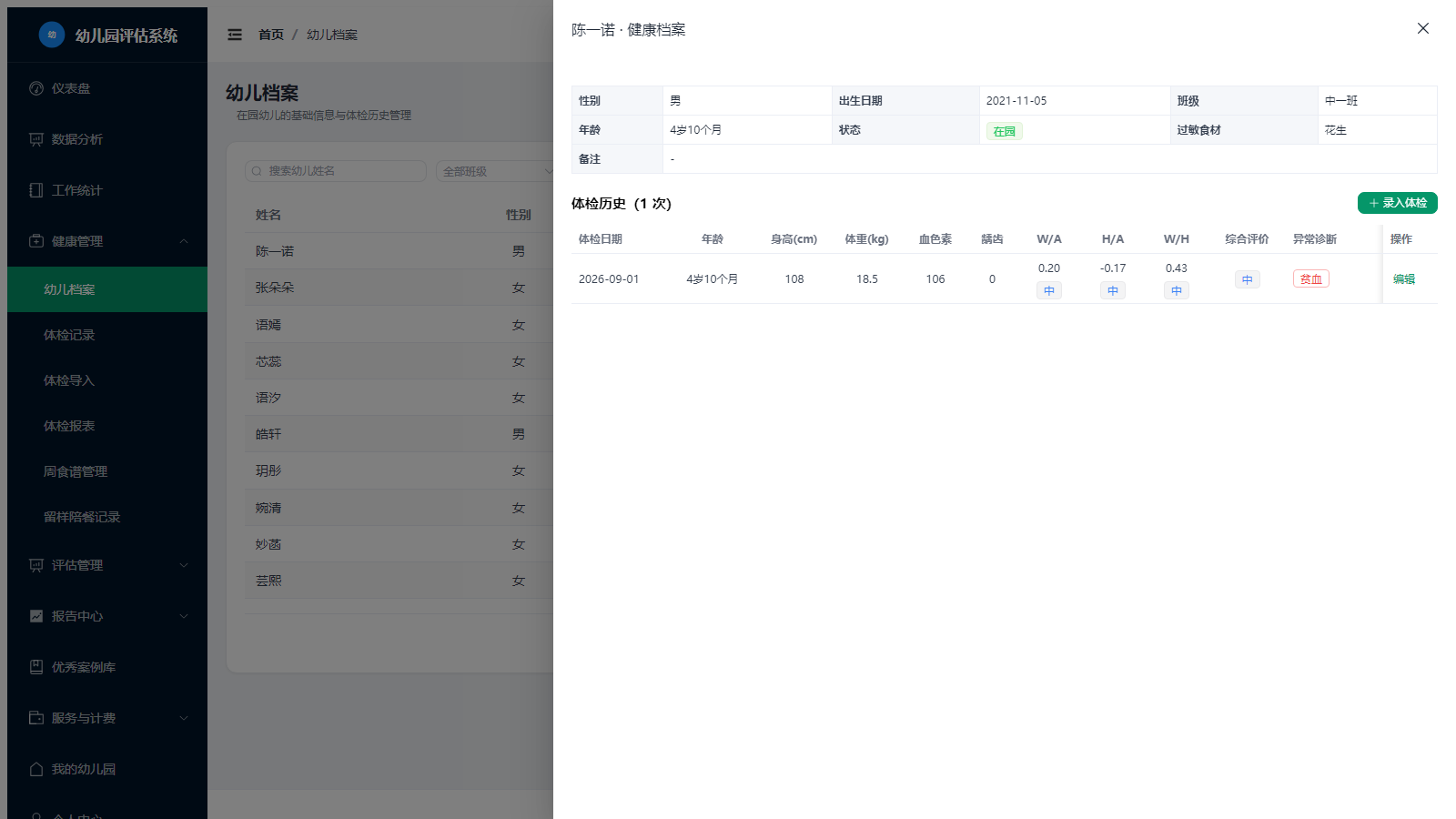Close the 健康档案 drawer
Viewport: 1456px width, 819px height.
[1423, 28]
